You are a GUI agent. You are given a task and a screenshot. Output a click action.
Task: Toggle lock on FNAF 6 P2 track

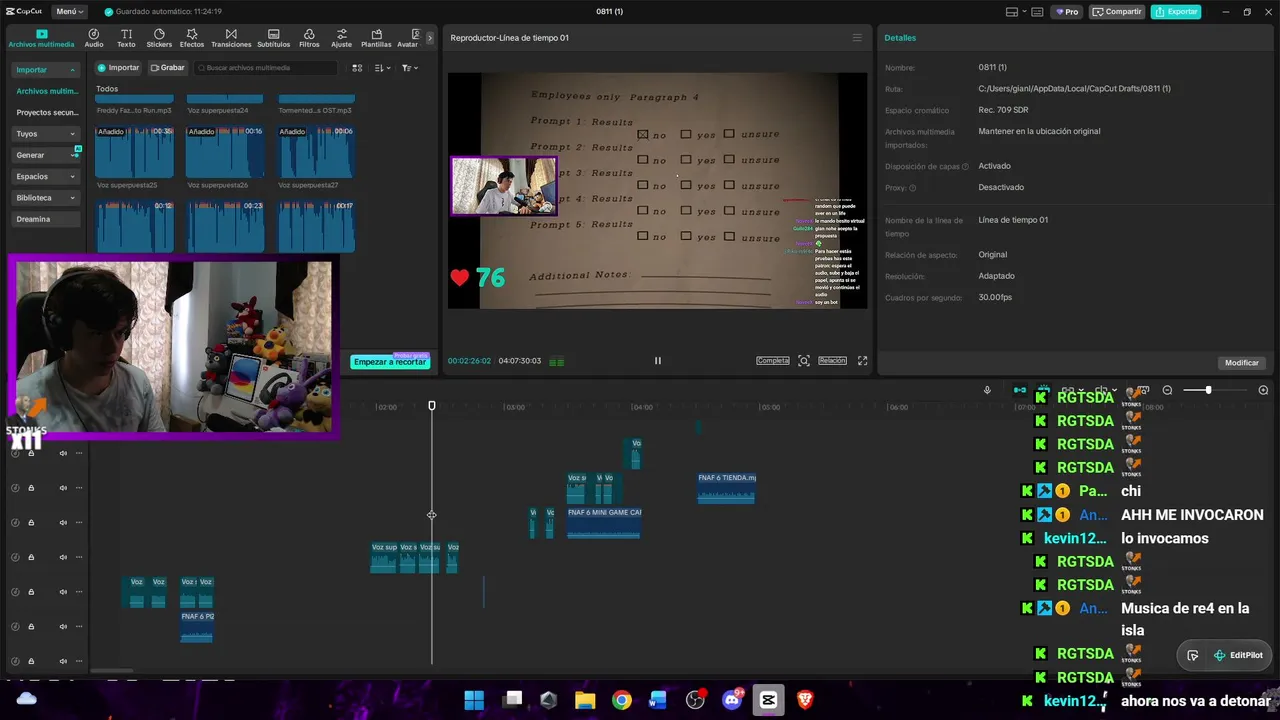31,626
